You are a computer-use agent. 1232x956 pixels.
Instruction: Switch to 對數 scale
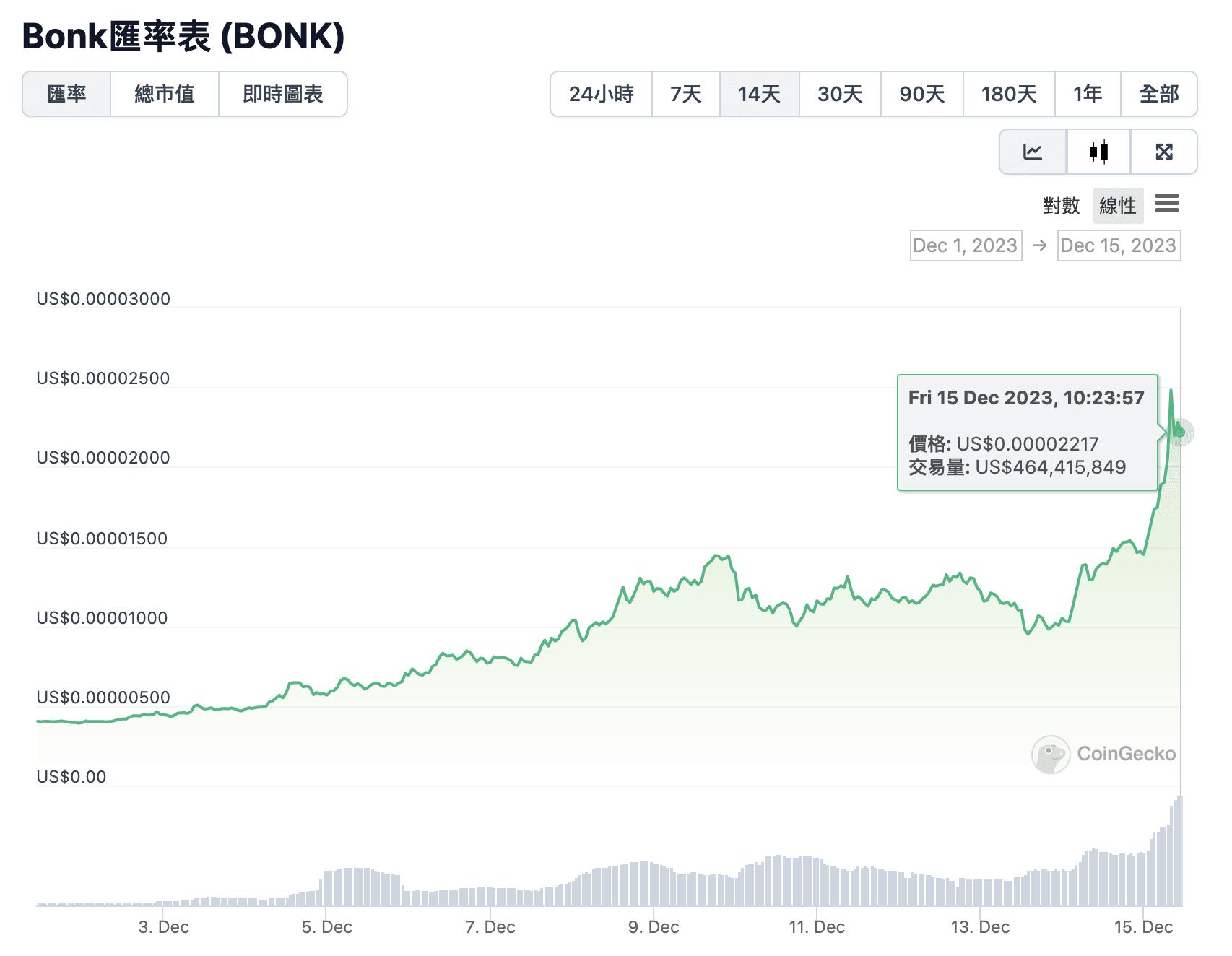(x=1059, y=206)
